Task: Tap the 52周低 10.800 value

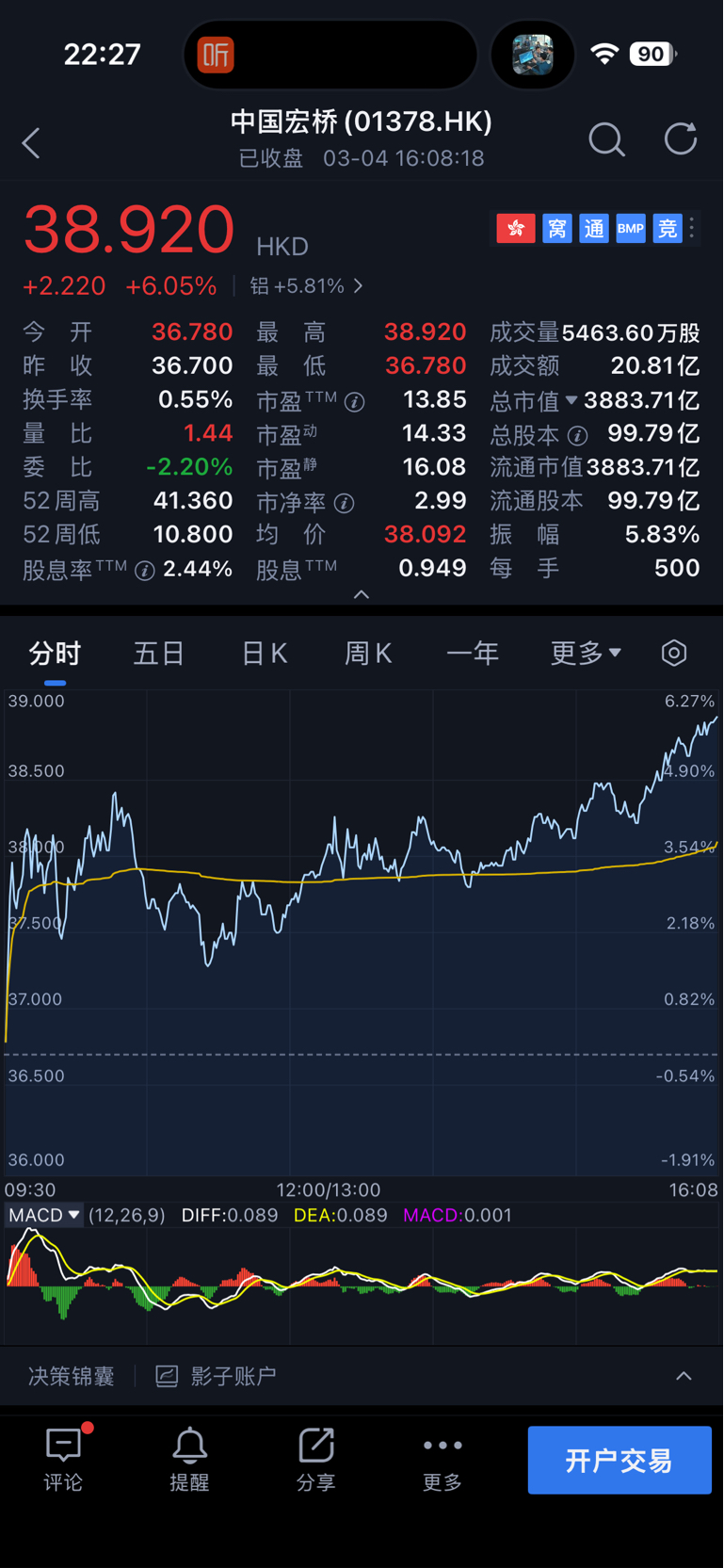Action: pos(193,534)
